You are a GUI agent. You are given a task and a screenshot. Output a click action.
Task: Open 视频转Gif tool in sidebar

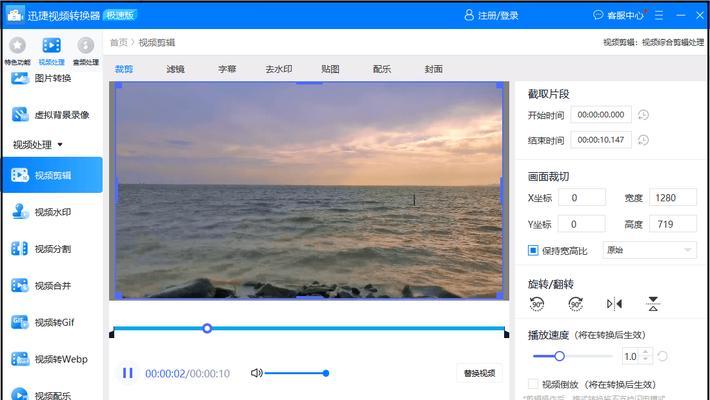(x=43, y=322)
